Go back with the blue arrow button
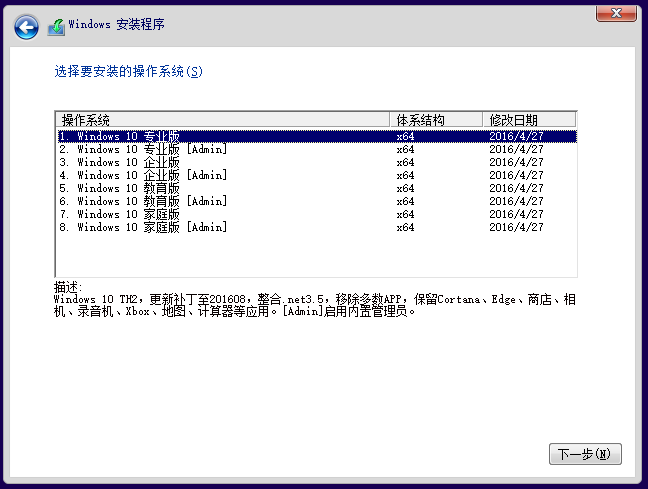Viewport: 648px width, 489px height. (x=26, y=27)
